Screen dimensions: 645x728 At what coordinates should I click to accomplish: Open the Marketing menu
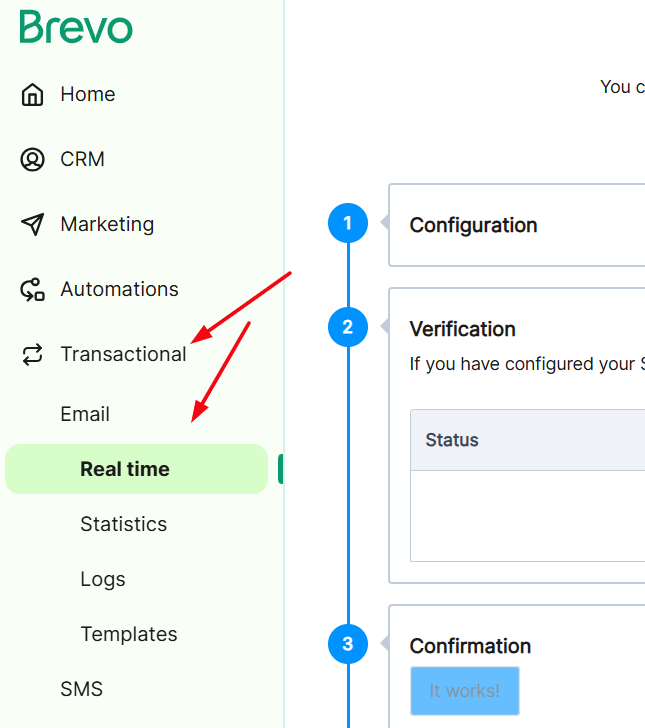[107, 224]
